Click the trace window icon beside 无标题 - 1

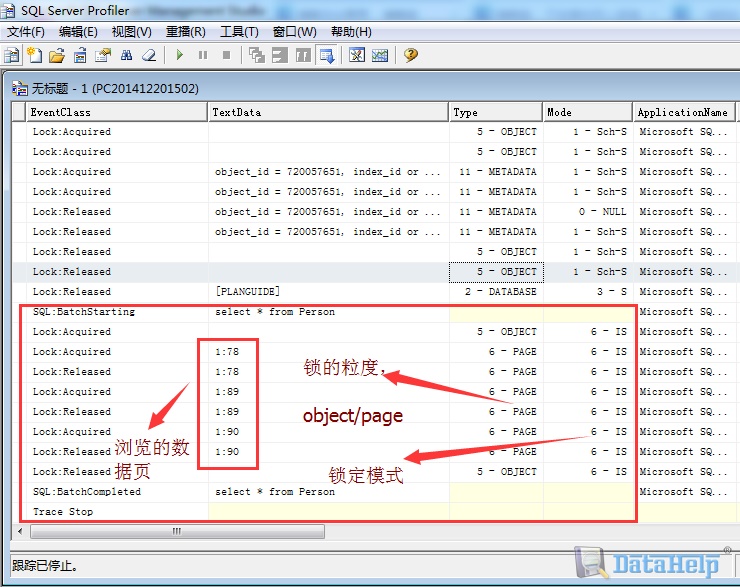click(x=20, y=88)
